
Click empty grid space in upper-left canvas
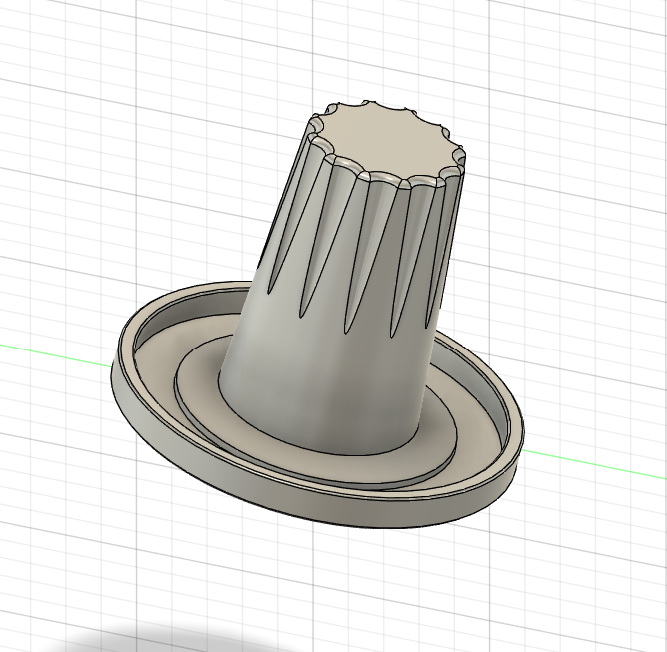coord(100,120)
